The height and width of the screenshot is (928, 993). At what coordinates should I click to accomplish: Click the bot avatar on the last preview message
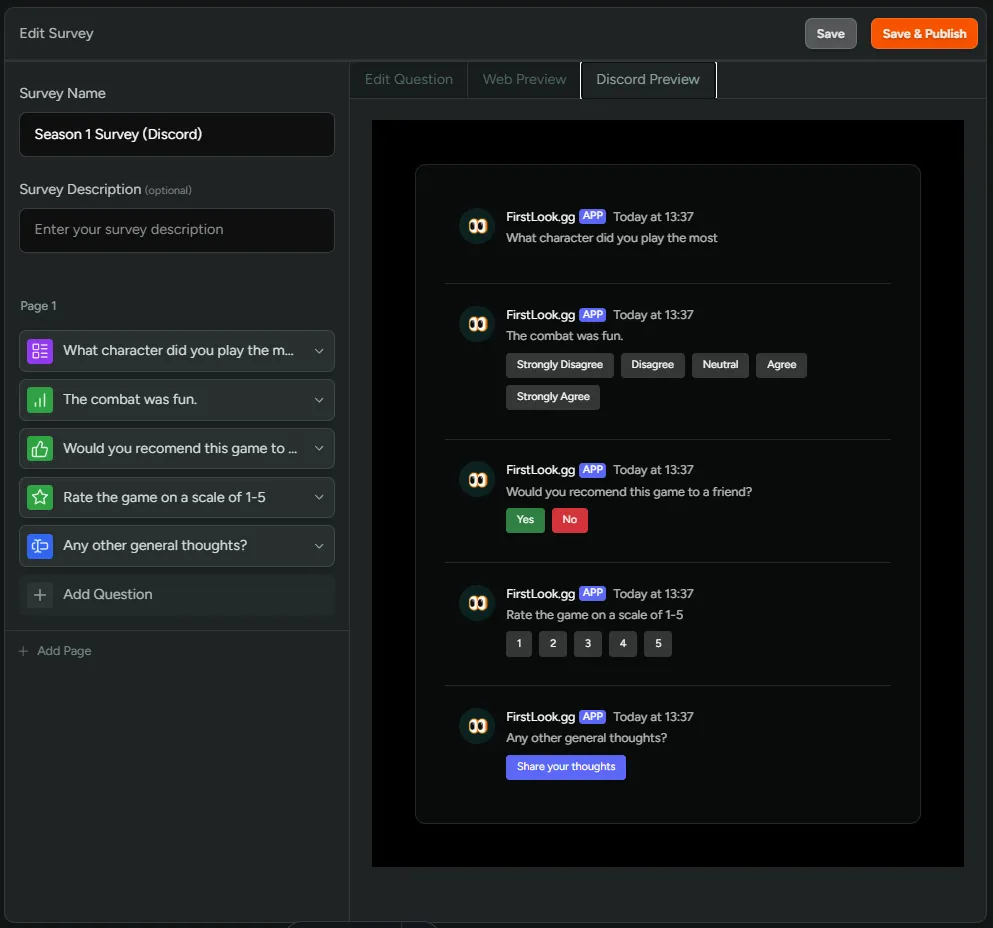pos(477,726)
